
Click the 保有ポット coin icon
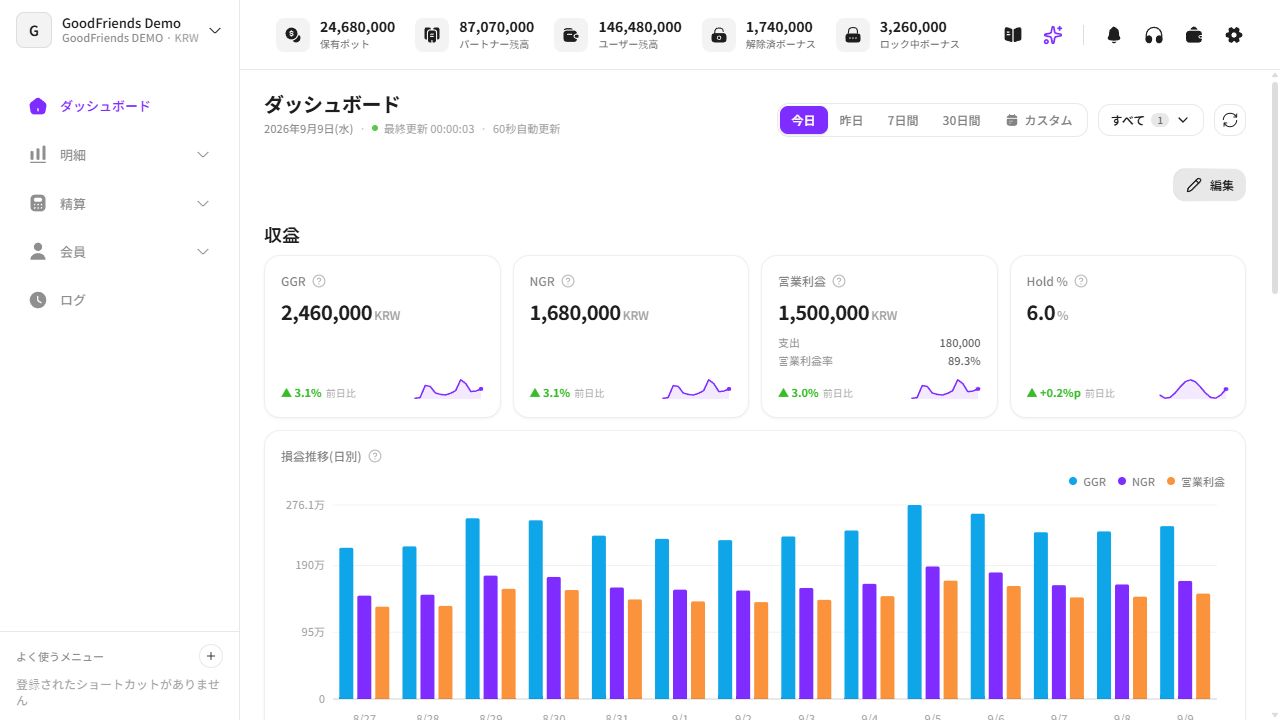292,35
